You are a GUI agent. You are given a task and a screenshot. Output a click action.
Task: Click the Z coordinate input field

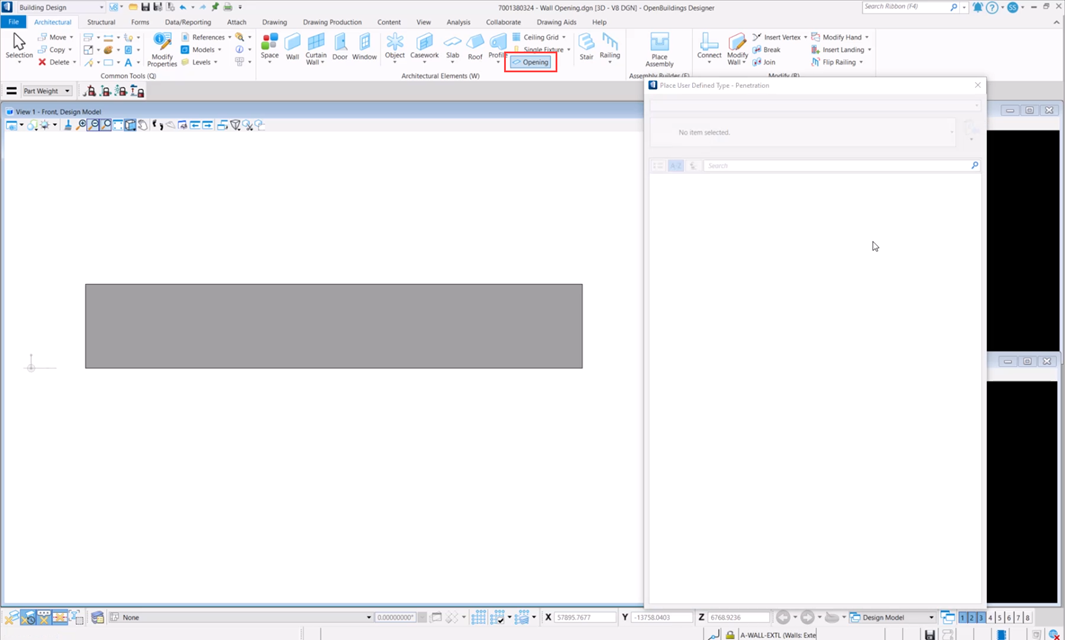click(x=738, y=618)
